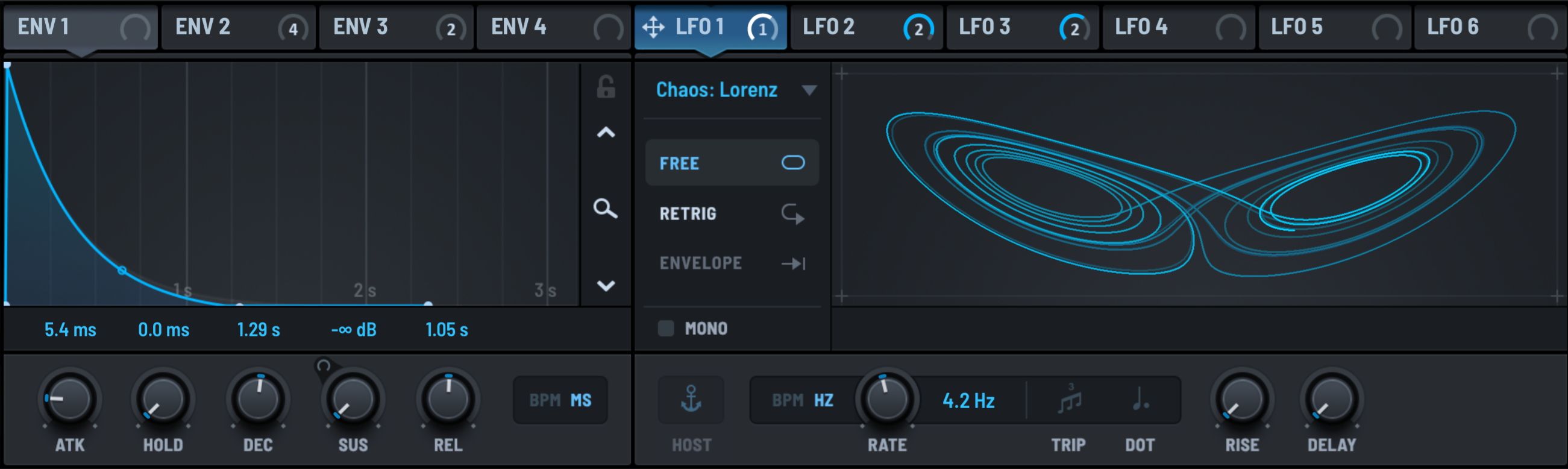1568x469 pixels.
Task: Switch envelope time mode to BPM
Action: pyautogui.click(x=544, y=400)
